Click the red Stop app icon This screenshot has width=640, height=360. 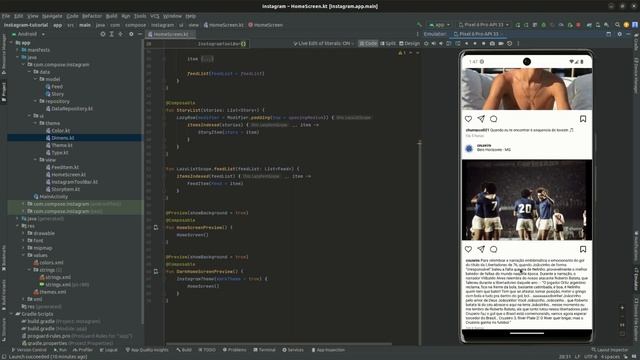[578, 25]
